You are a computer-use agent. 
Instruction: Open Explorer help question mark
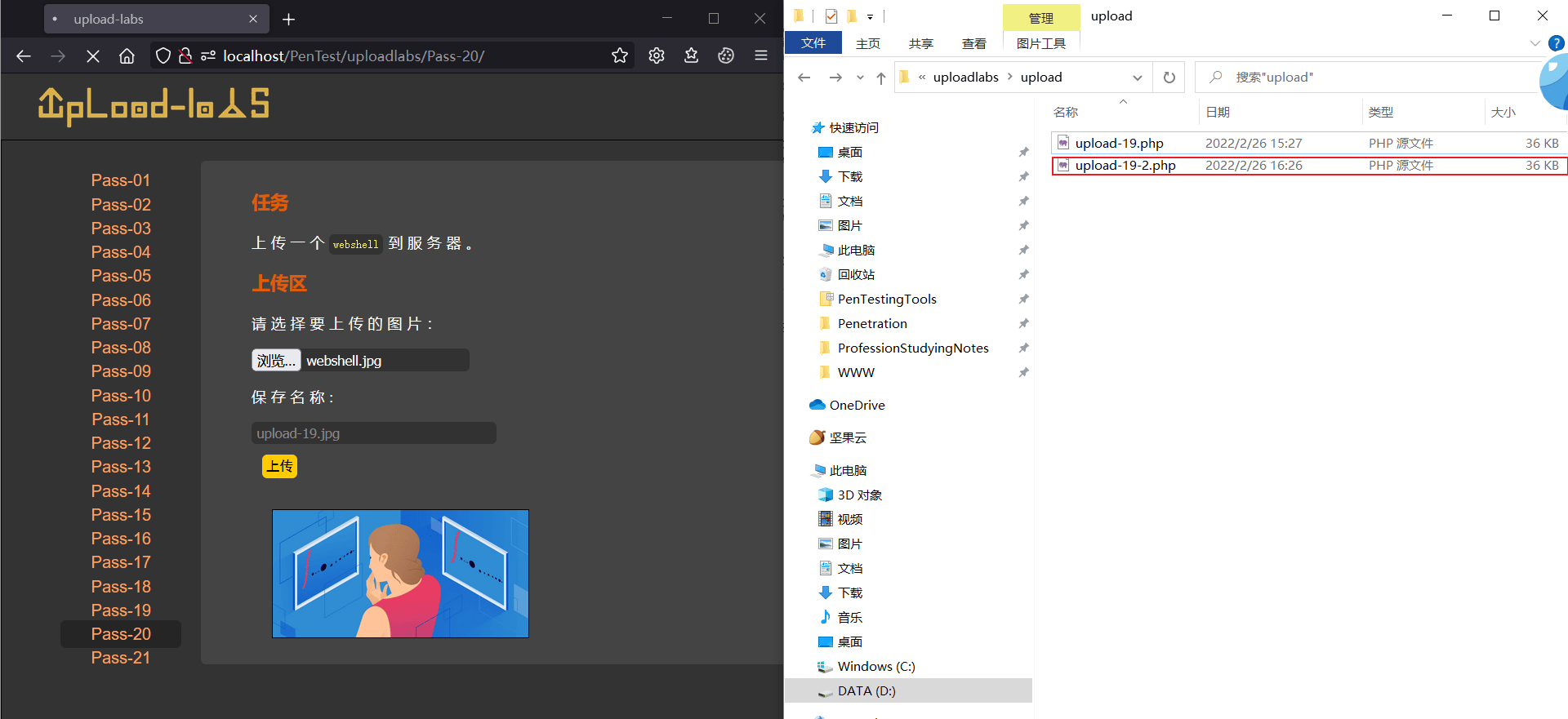pyautogui.click(x=1557, y=42)
